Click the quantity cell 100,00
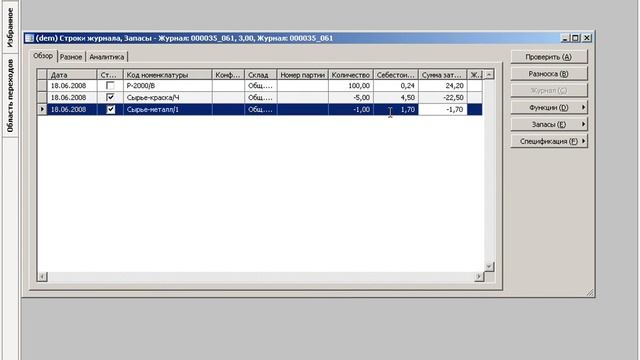This screenshot has width=640, height=360. point(351,86)
